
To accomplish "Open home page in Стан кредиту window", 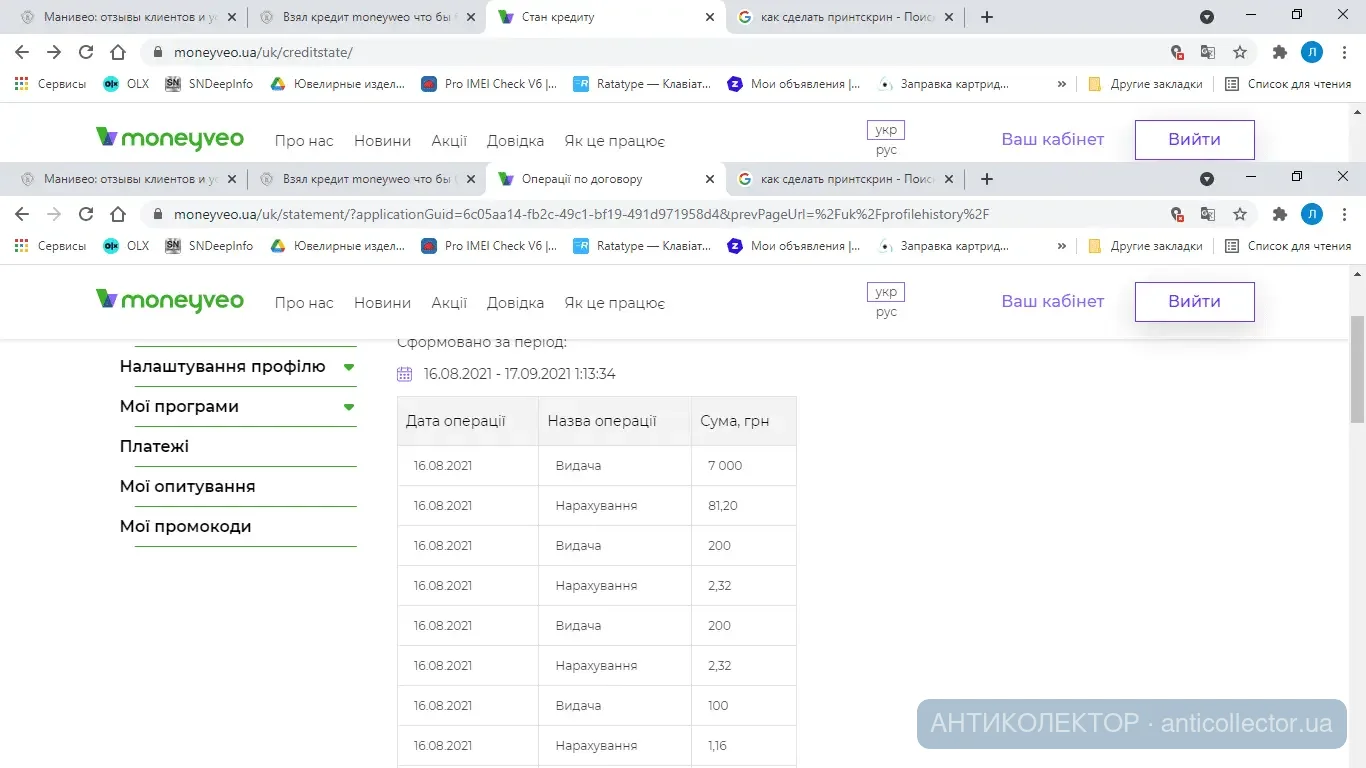I will pos(118,52).
